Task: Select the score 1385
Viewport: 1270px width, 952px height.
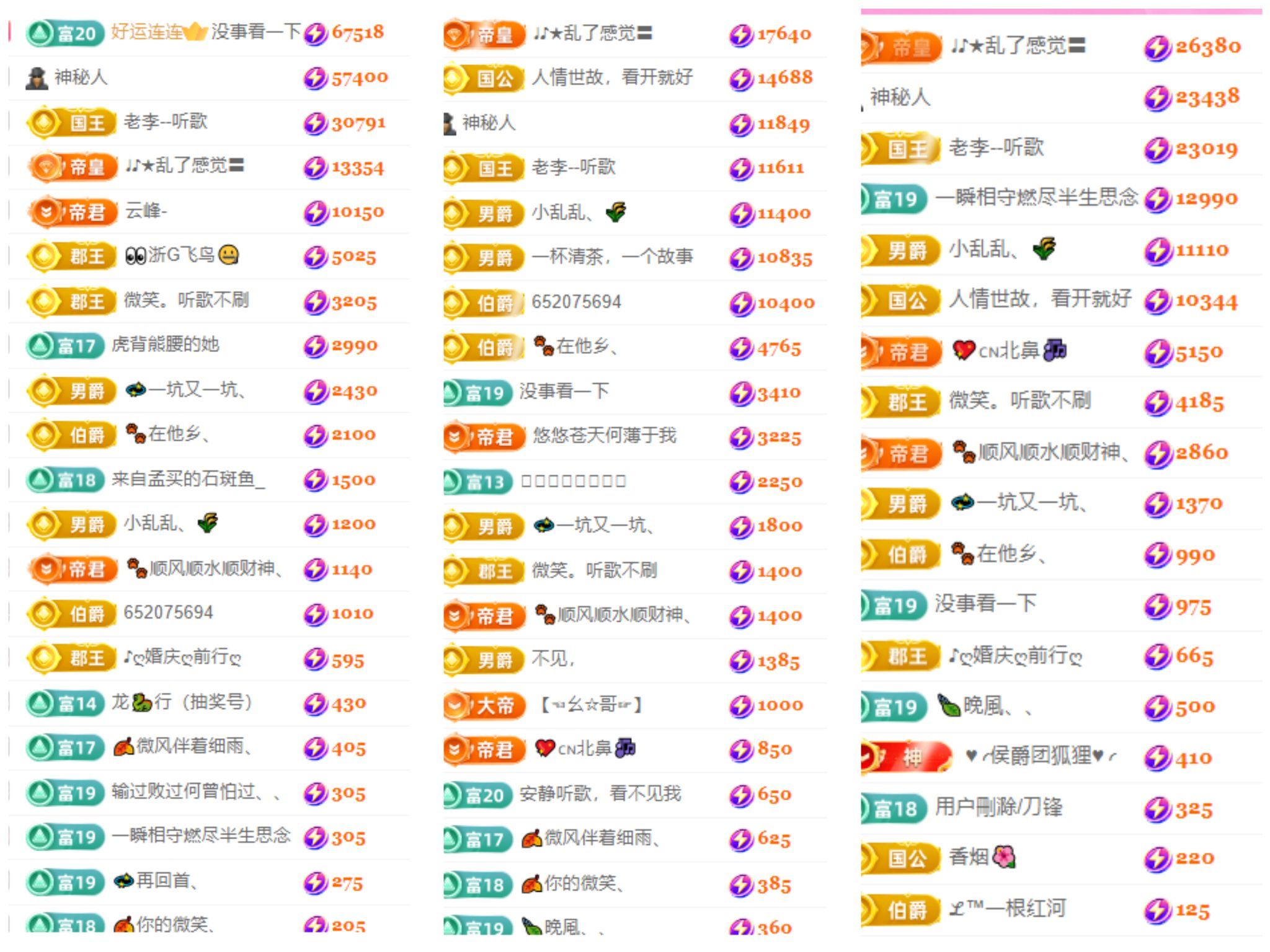Action: (x=778, y=661)
